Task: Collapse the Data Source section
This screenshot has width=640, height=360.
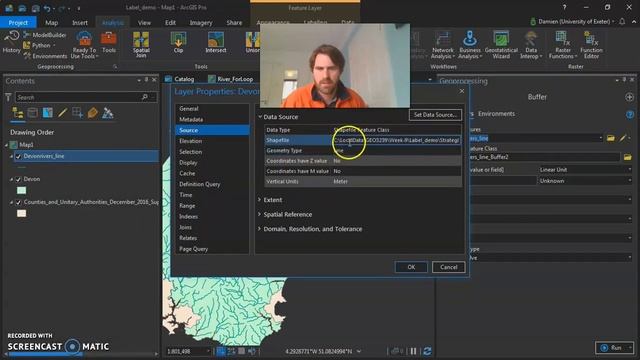Action: [x=260, y=117]
